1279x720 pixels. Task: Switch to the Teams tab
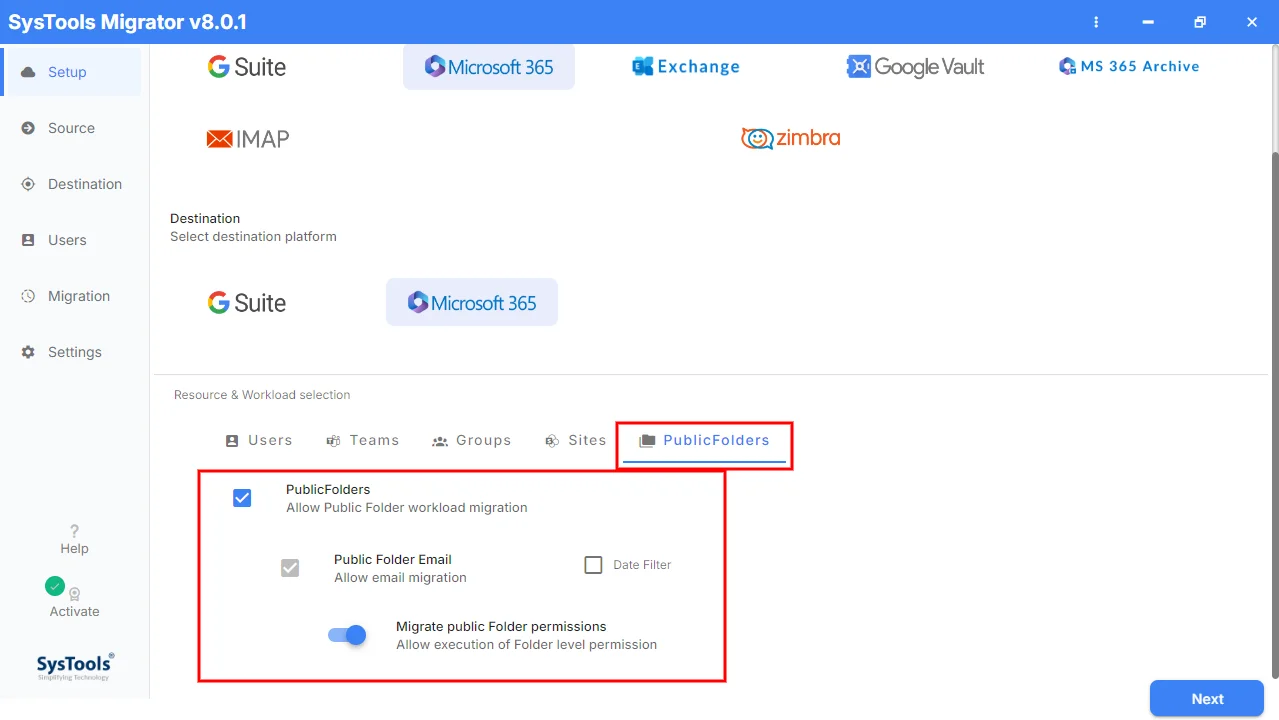click(x=362, y=440)
